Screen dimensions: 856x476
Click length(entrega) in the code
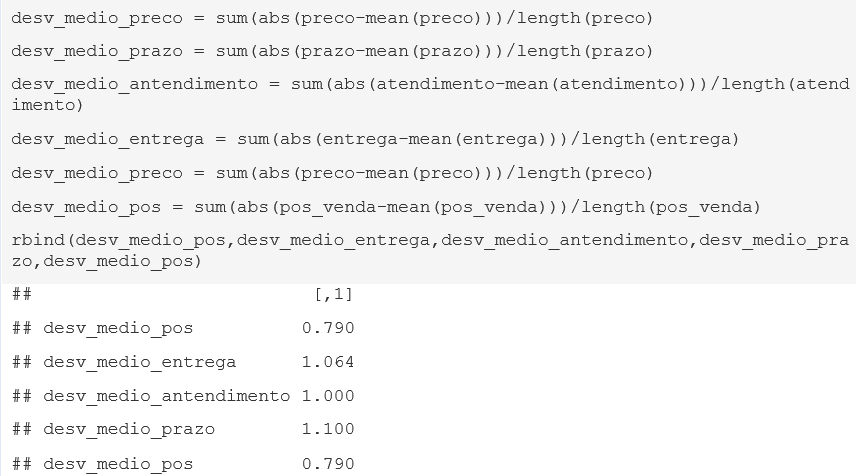[660, 140]
